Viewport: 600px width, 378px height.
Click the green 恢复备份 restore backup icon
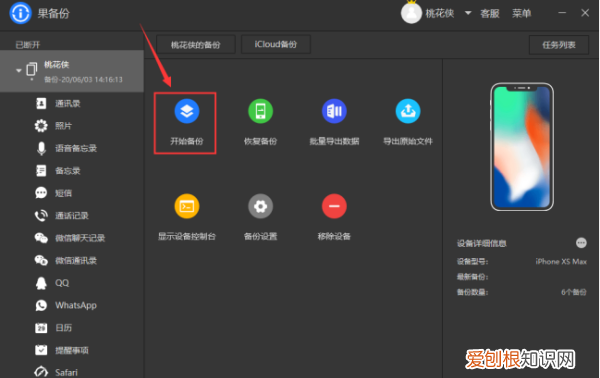tap(261, 111)
